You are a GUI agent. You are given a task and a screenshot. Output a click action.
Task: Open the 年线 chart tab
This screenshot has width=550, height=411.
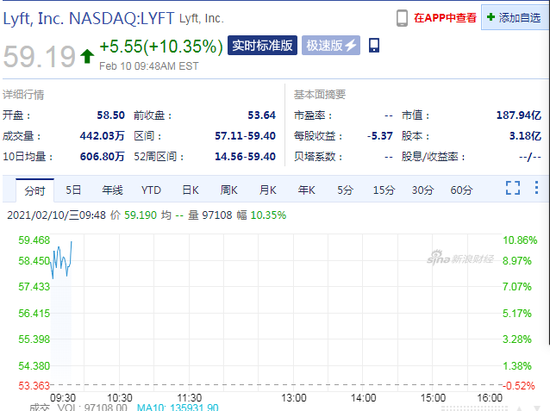point(112,190)
